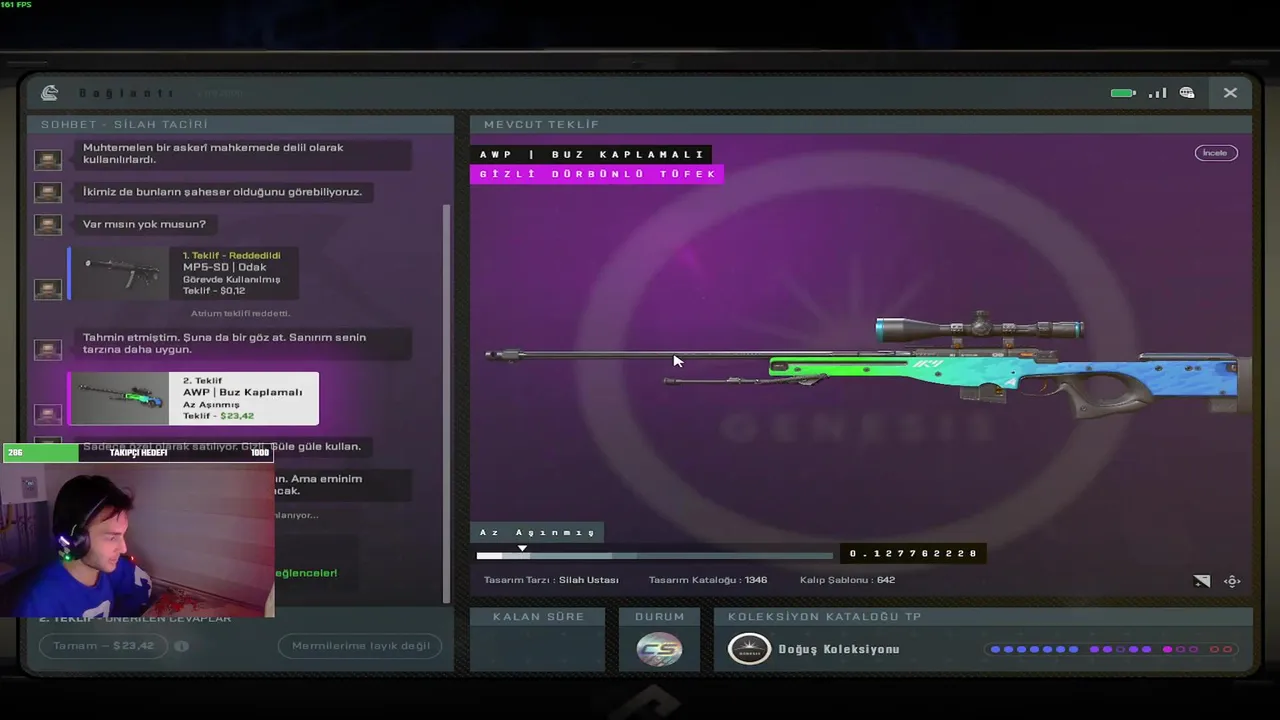Click the screenshot-mode icon below weapon preview
Image resolution: width=1280 pixels, height=720 pixels.
pyautogui.click(x=1202, y=581)
